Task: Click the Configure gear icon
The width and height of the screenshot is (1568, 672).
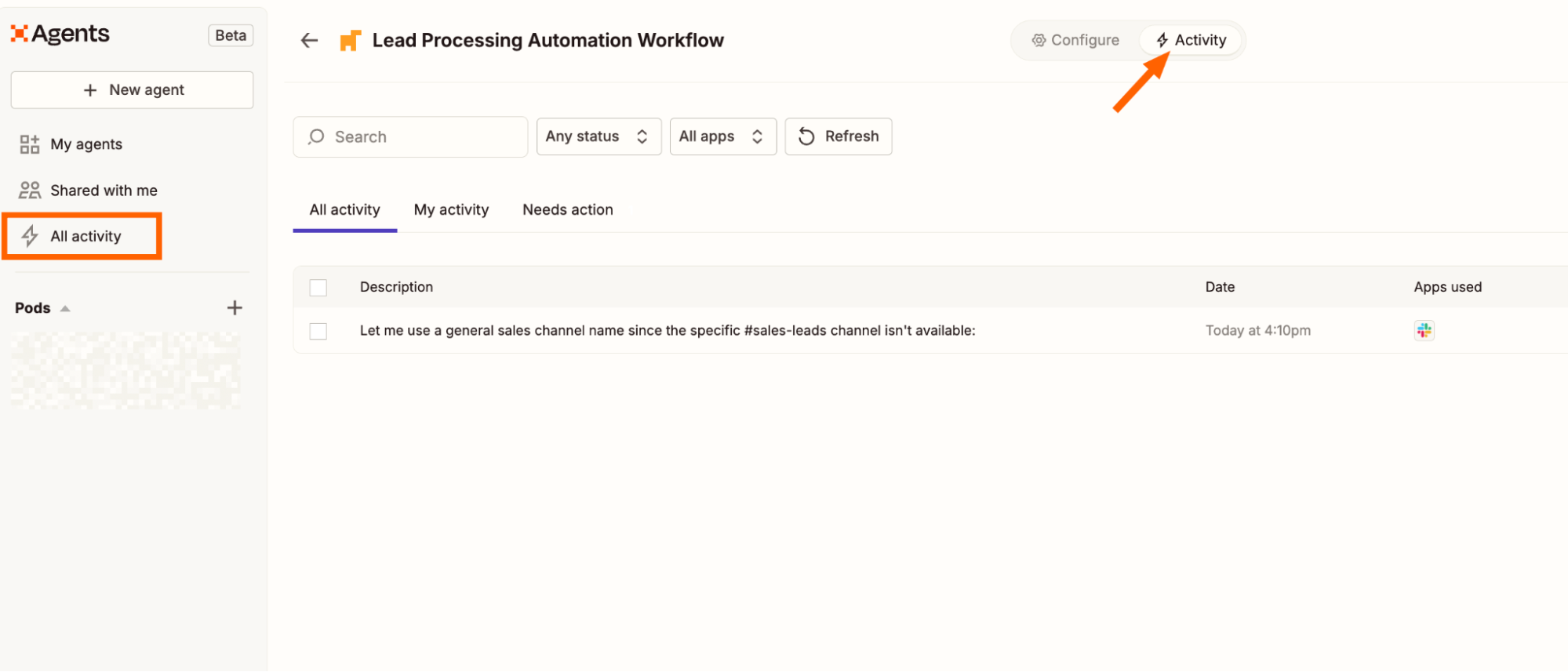Action: pos(1039,40)
